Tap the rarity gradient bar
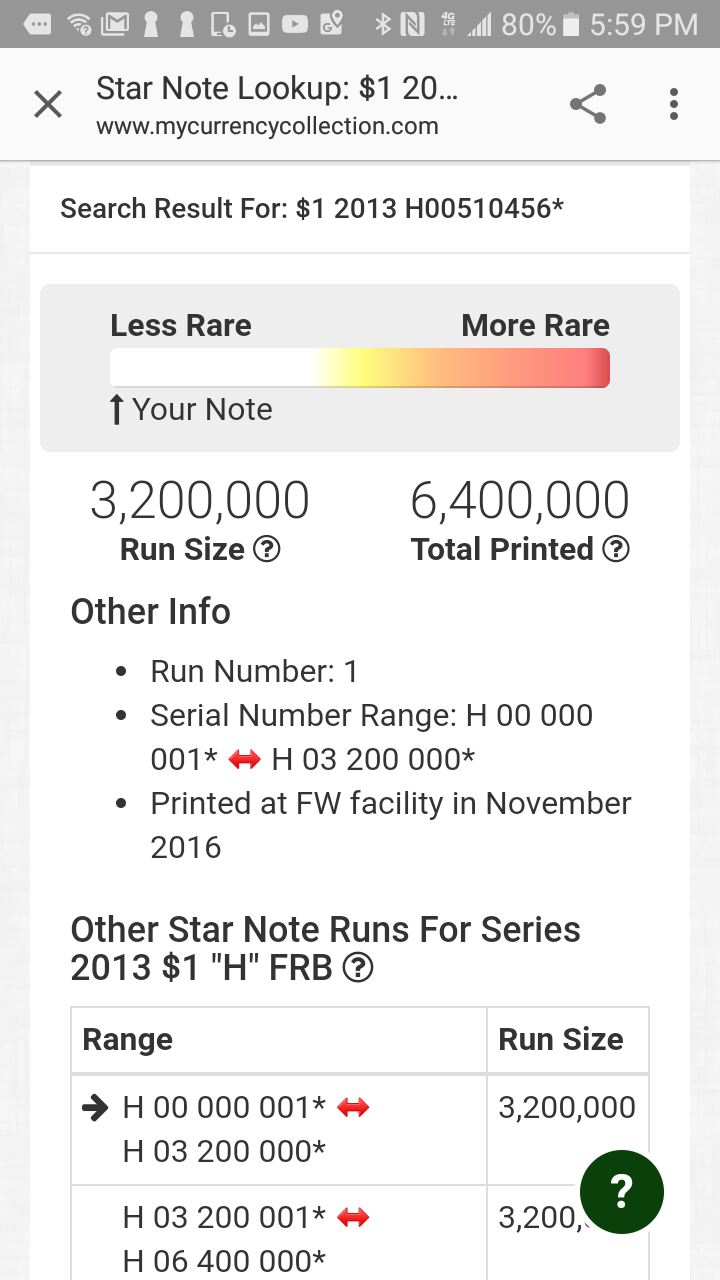The width and height of the screenshot is (720, 1280). click(359, 367)
